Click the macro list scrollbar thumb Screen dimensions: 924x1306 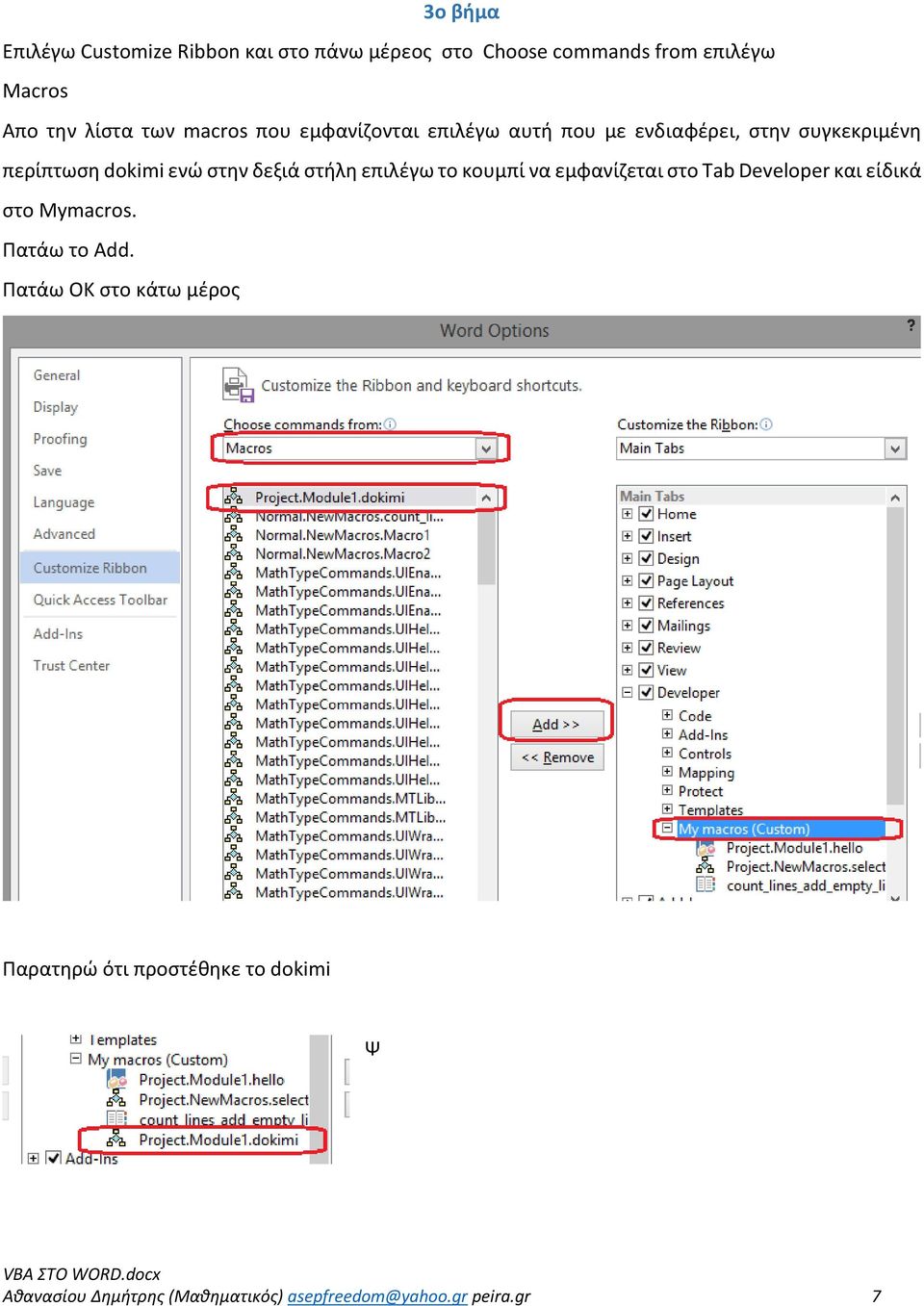[x=486, y=546]
